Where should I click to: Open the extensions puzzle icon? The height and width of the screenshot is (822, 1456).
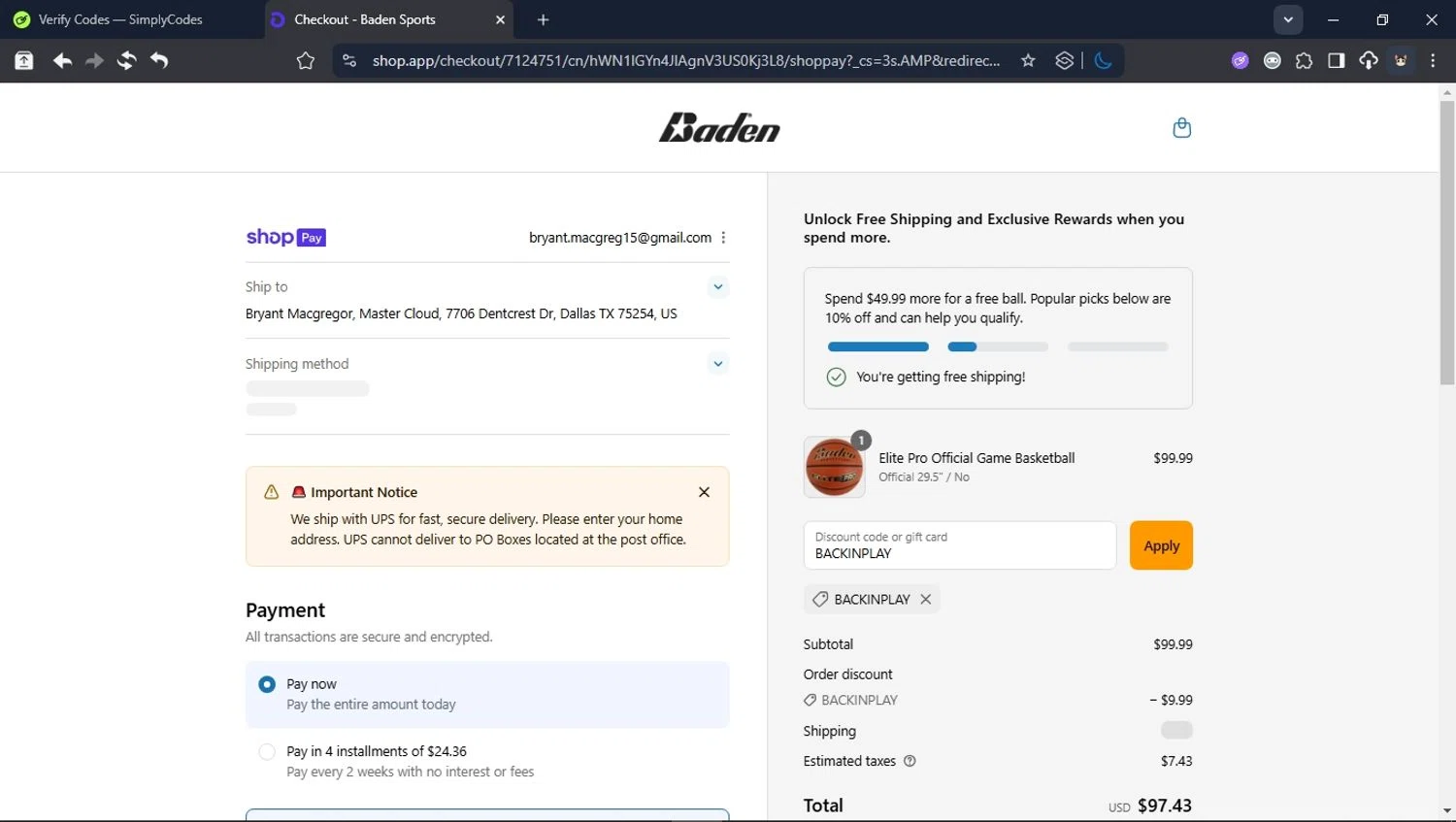pyautogui.click(x=1304, y=60)
